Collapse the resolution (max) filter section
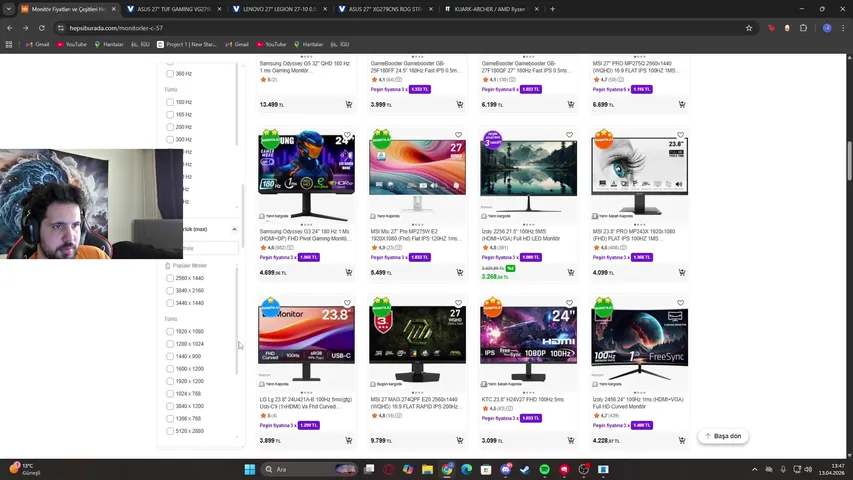The image size is (853, 480). [x=234, y=229]
